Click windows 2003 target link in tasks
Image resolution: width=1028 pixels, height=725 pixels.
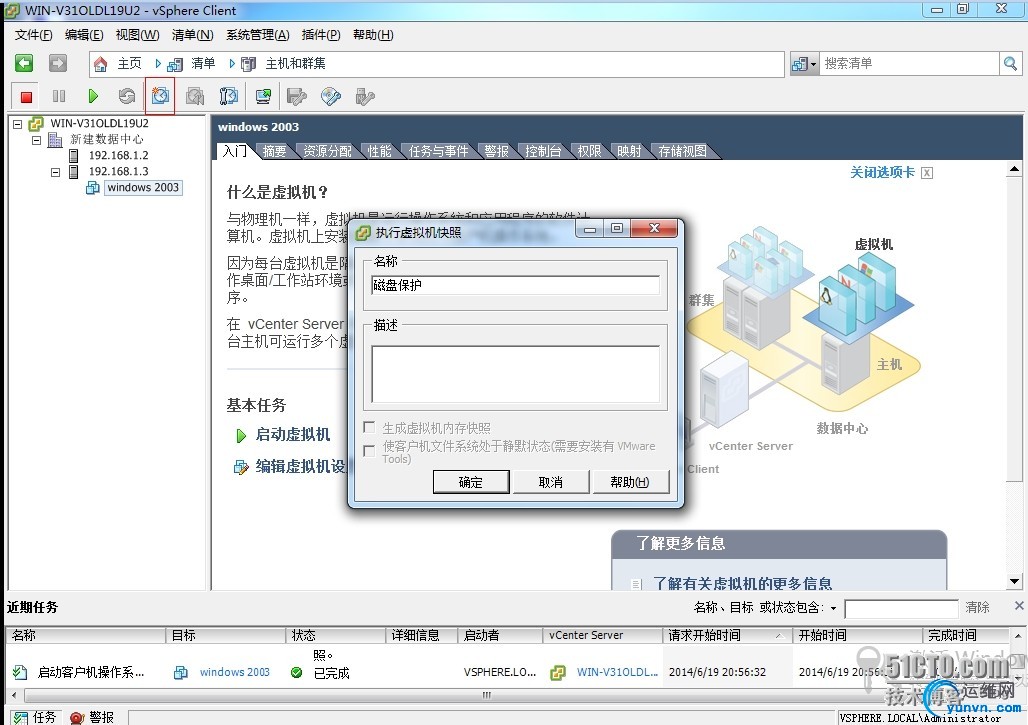pos(235,672)
